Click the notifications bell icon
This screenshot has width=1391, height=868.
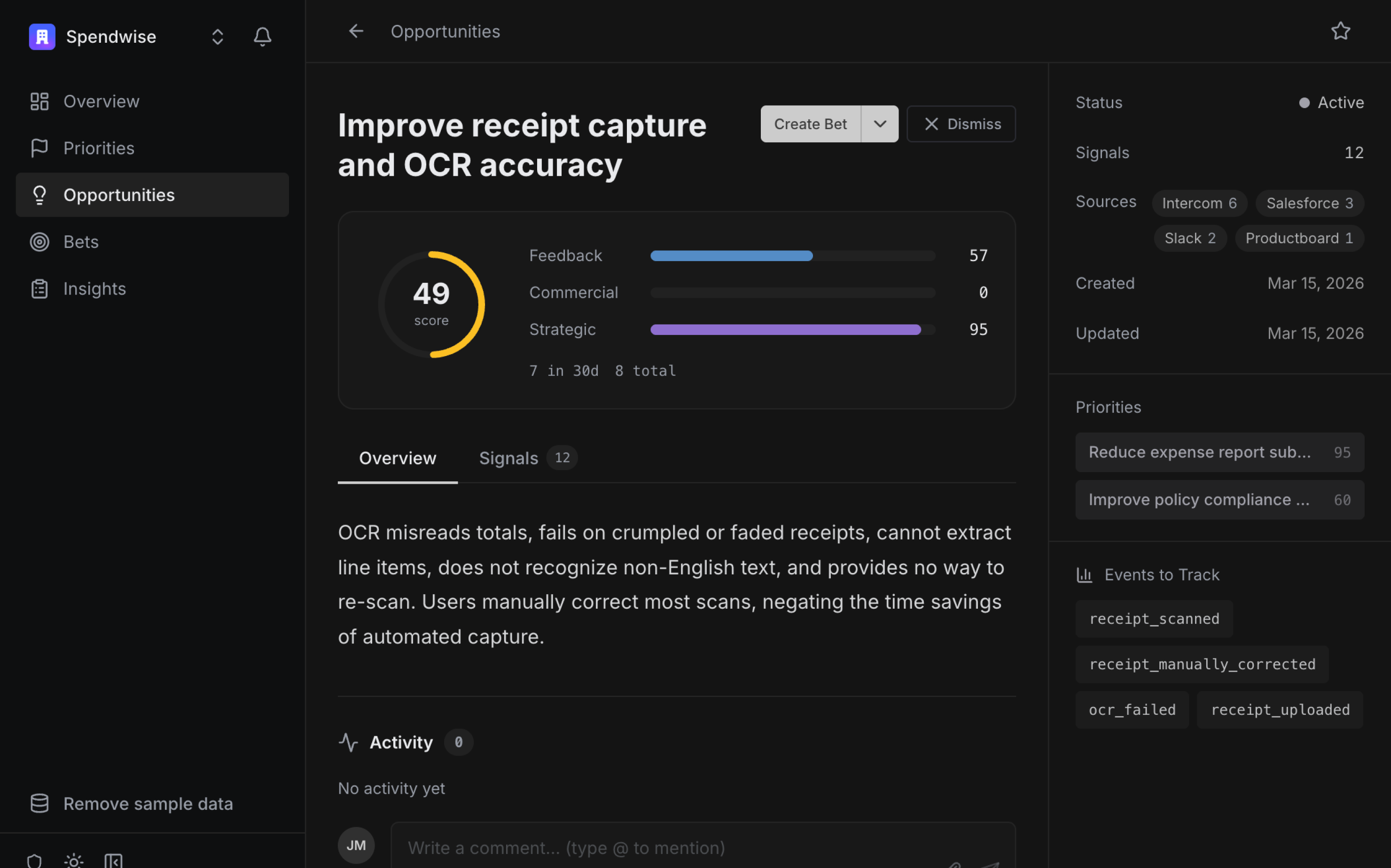coord(263,37)
